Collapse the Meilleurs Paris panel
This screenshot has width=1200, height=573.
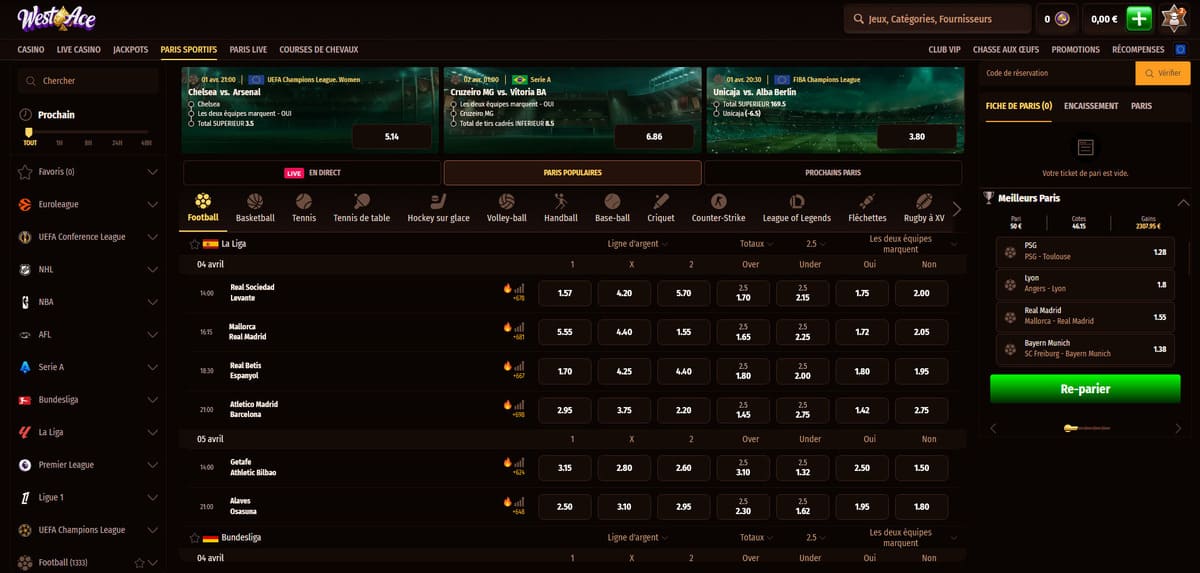click(1183, 201)
